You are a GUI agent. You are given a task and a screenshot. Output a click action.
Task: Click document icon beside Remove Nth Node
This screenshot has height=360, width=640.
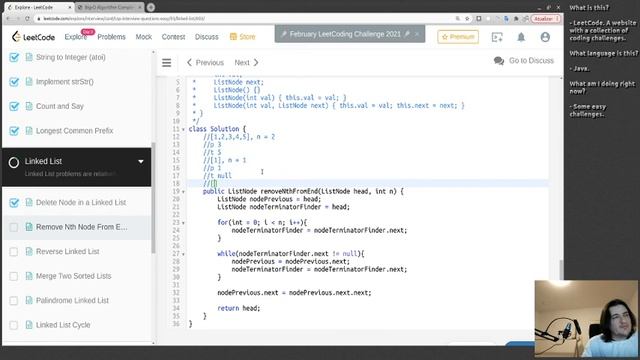[x=29, y=227]
